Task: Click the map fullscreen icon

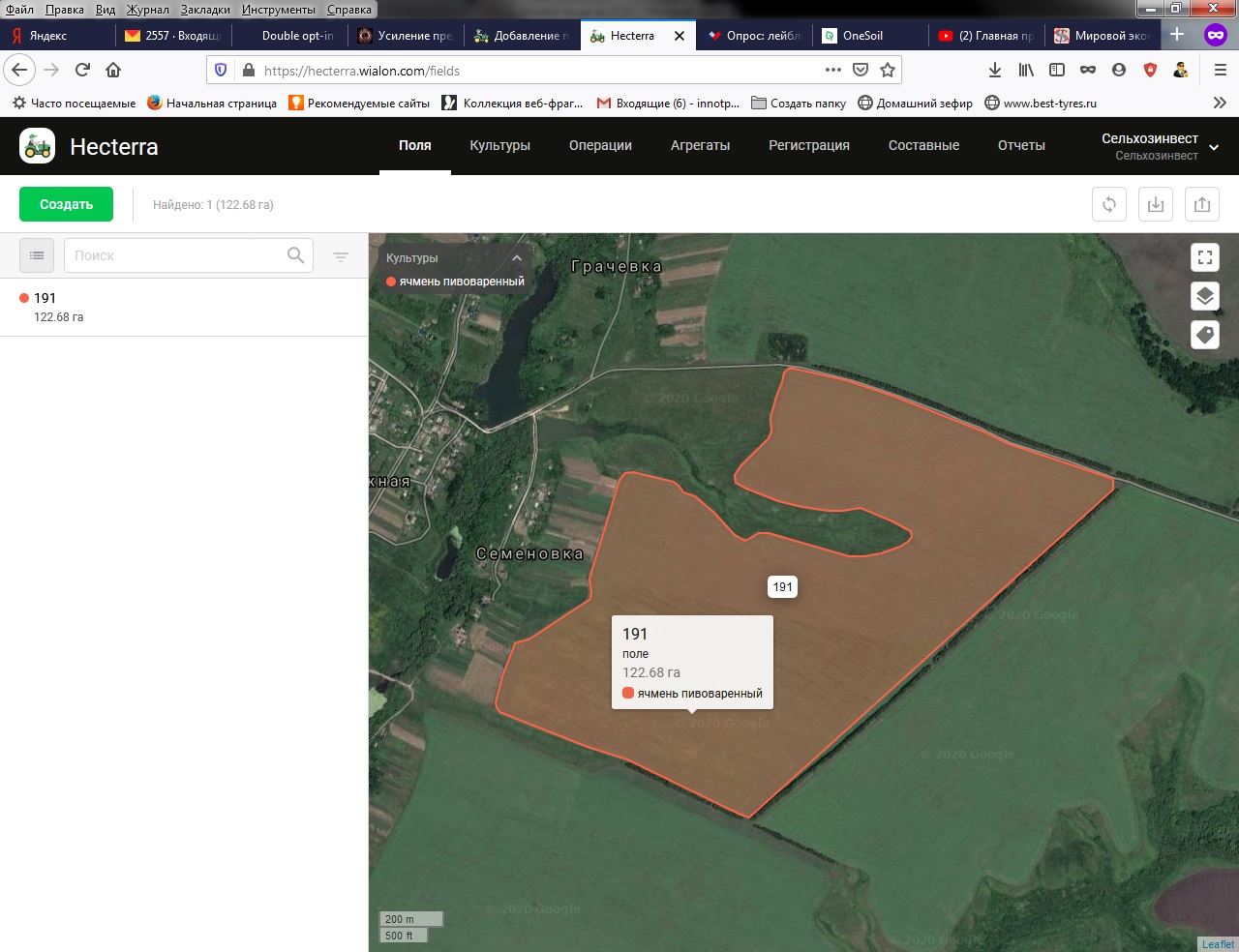Action: (1205, 257)
